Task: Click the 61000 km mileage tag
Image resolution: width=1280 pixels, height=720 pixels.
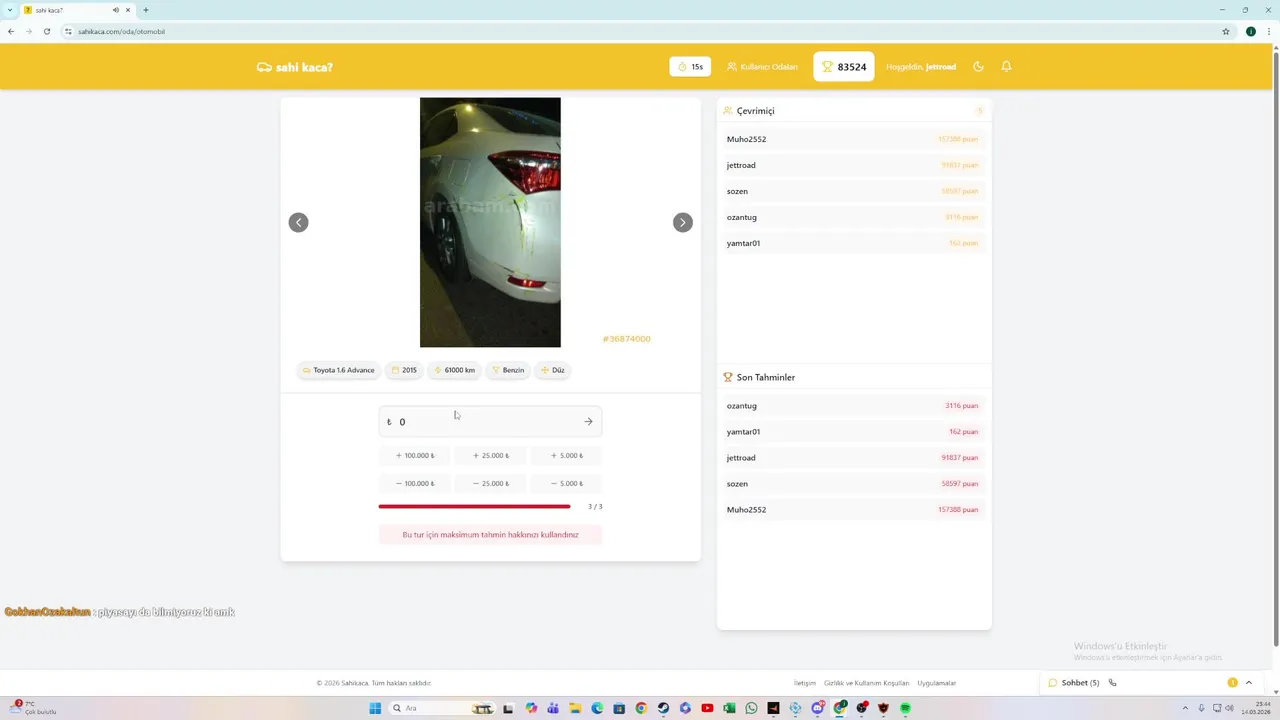Action: tap(454, 370)
